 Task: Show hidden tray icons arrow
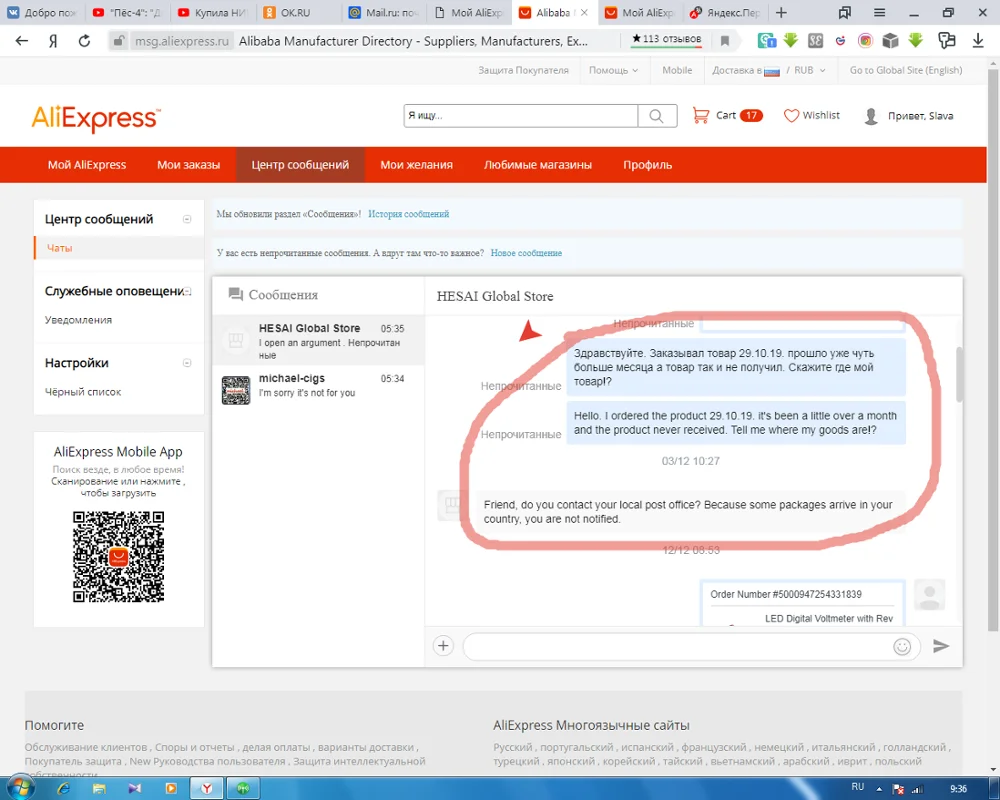pos(879,789)
